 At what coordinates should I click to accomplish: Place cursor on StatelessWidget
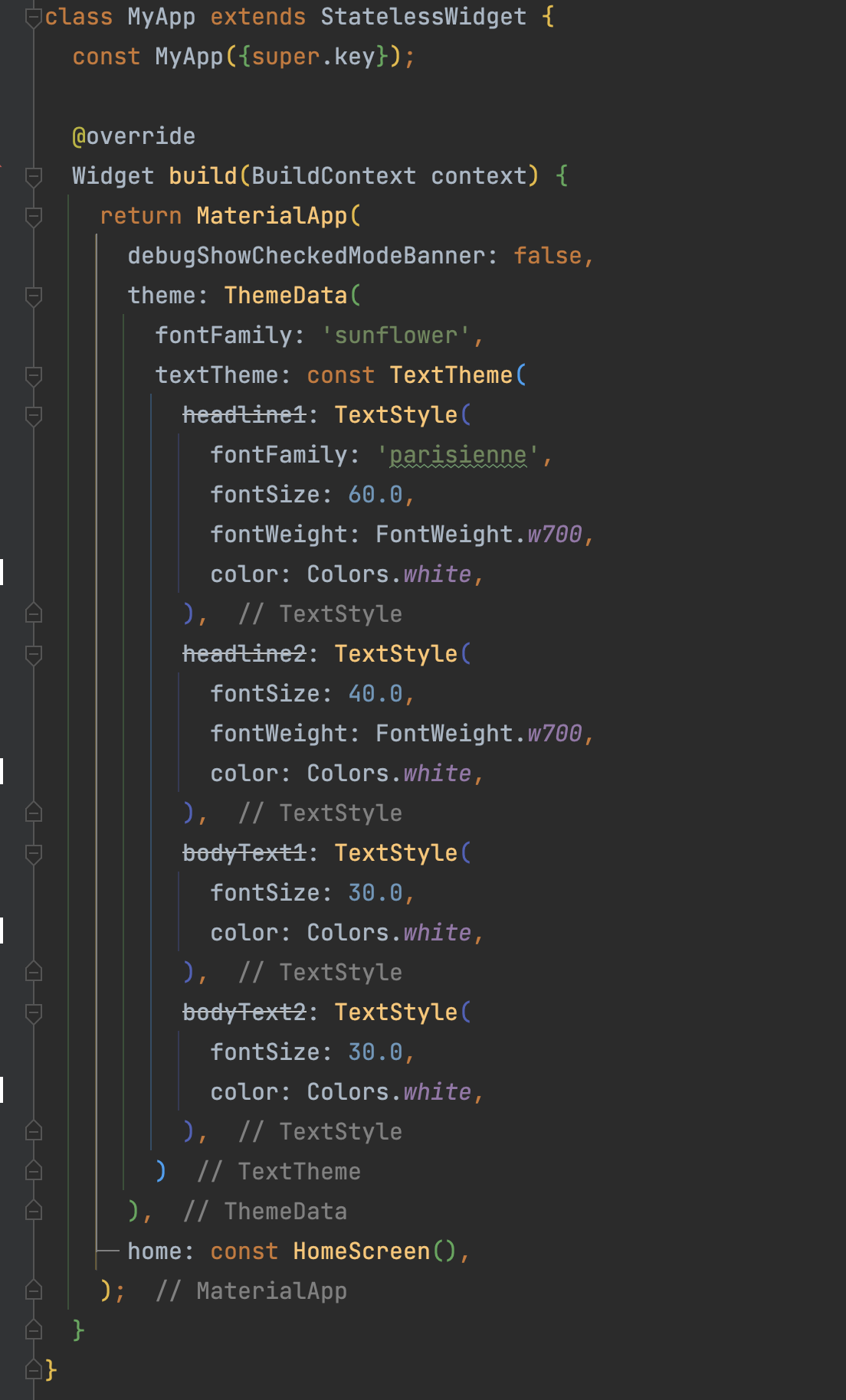coord(424,17)
